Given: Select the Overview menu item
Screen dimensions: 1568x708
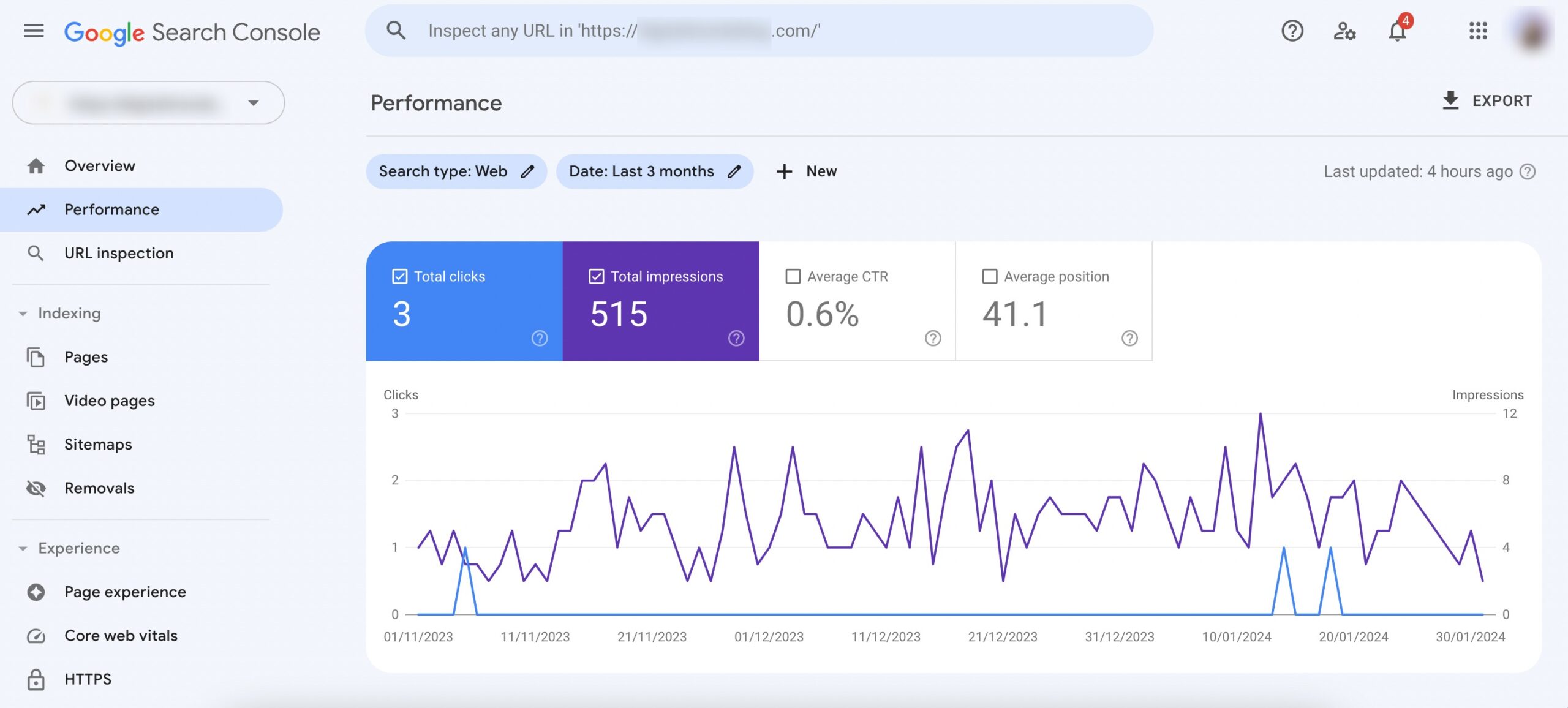Looking at the screenshot, I should point(100,165).
